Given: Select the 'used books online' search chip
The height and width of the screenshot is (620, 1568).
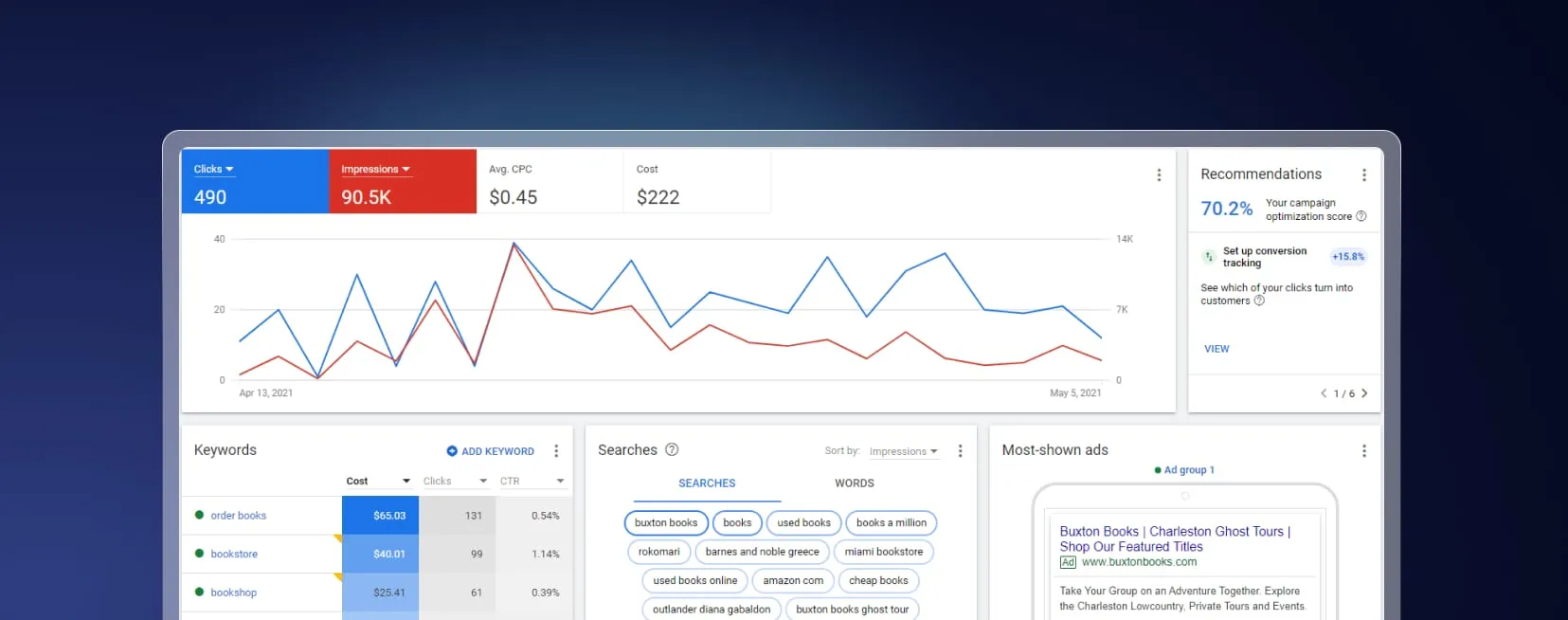Looking at the screenshot, I should (x=695, y=581).
